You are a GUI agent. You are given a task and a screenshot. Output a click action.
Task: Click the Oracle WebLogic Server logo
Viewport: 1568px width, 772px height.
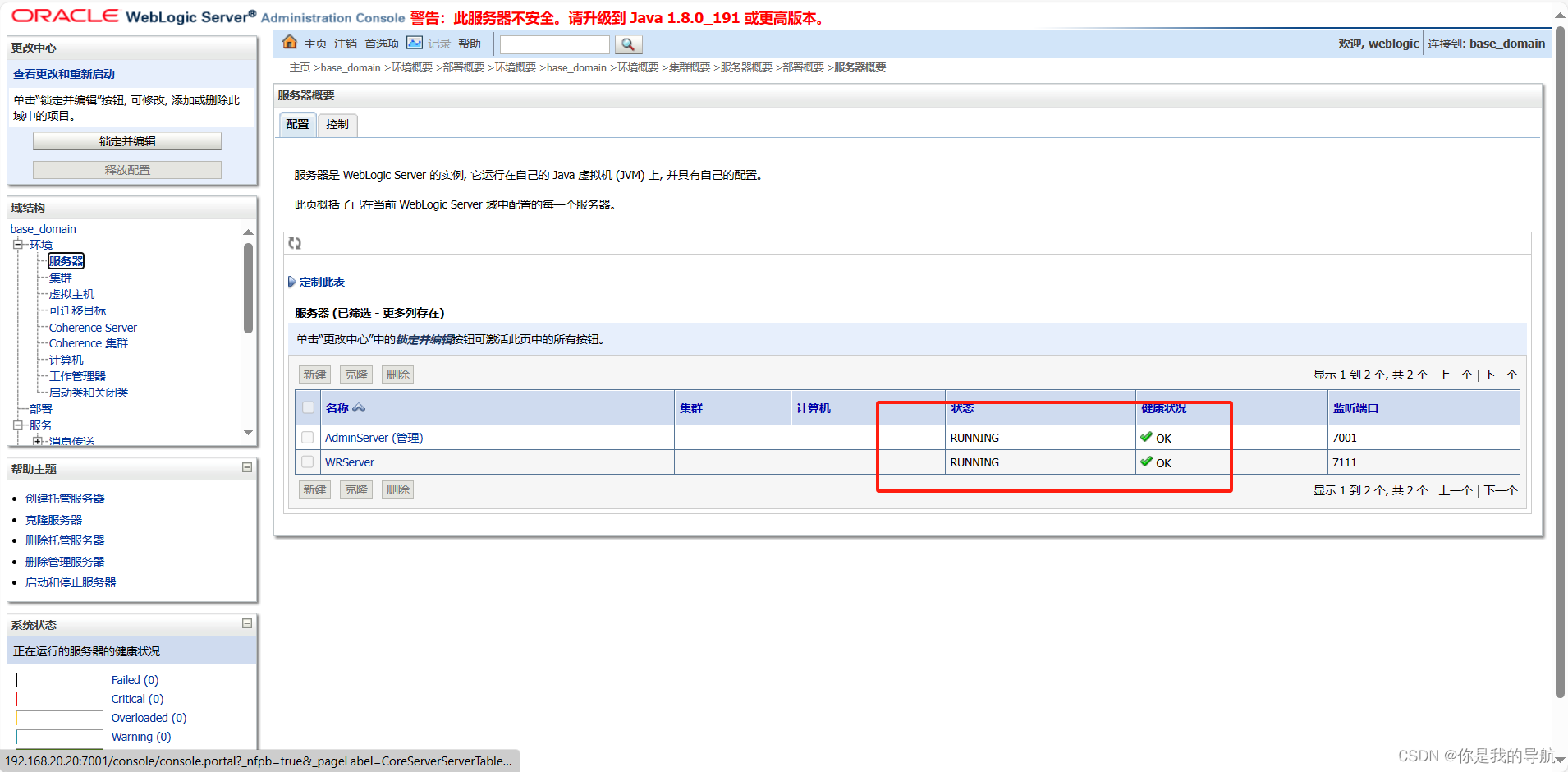point(66,15)
